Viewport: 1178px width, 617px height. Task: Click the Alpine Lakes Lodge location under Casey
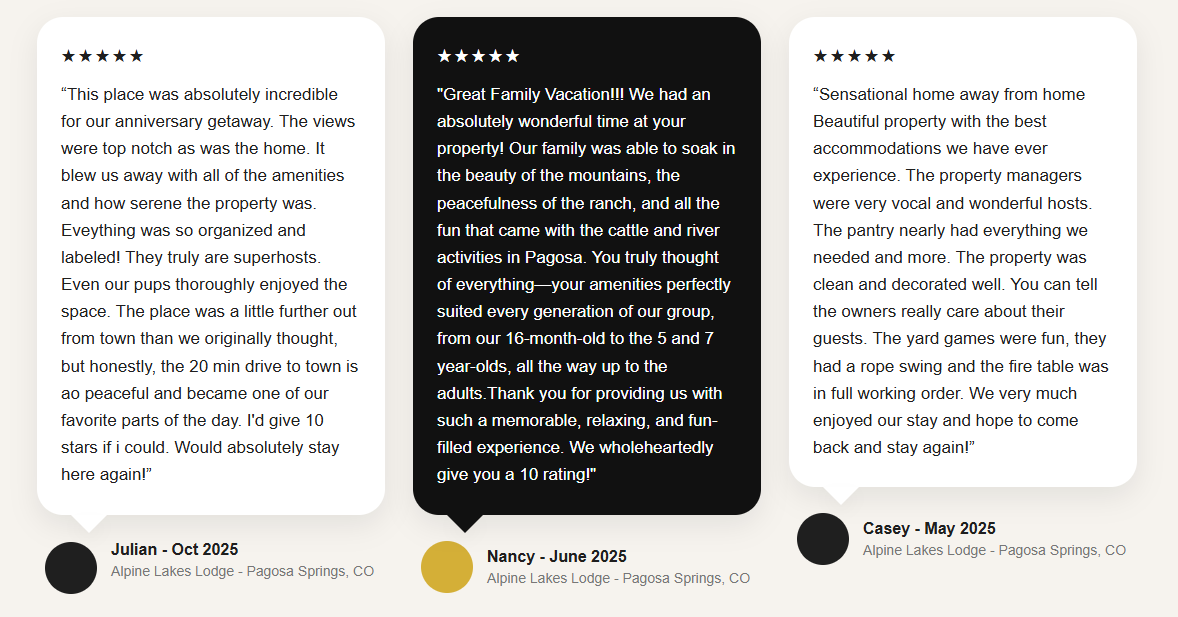coord(994,550)
